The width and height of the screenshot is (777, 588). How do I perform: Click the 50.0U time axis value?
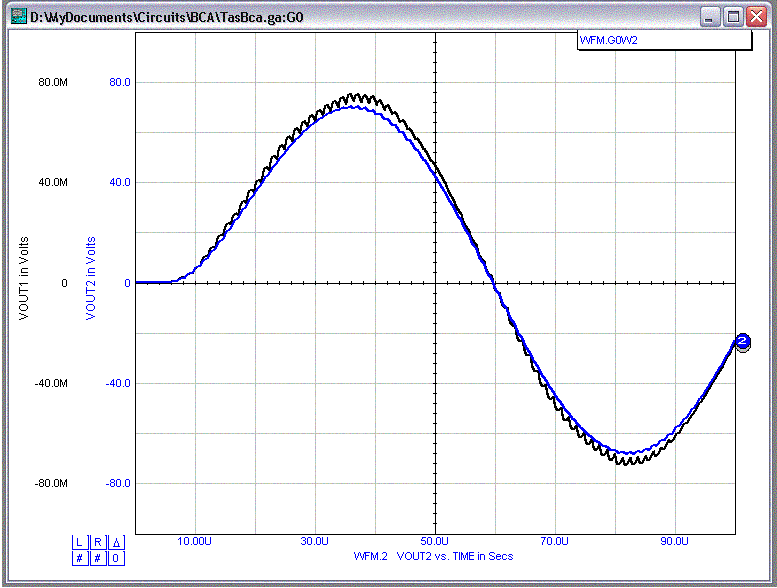[435, 541]
